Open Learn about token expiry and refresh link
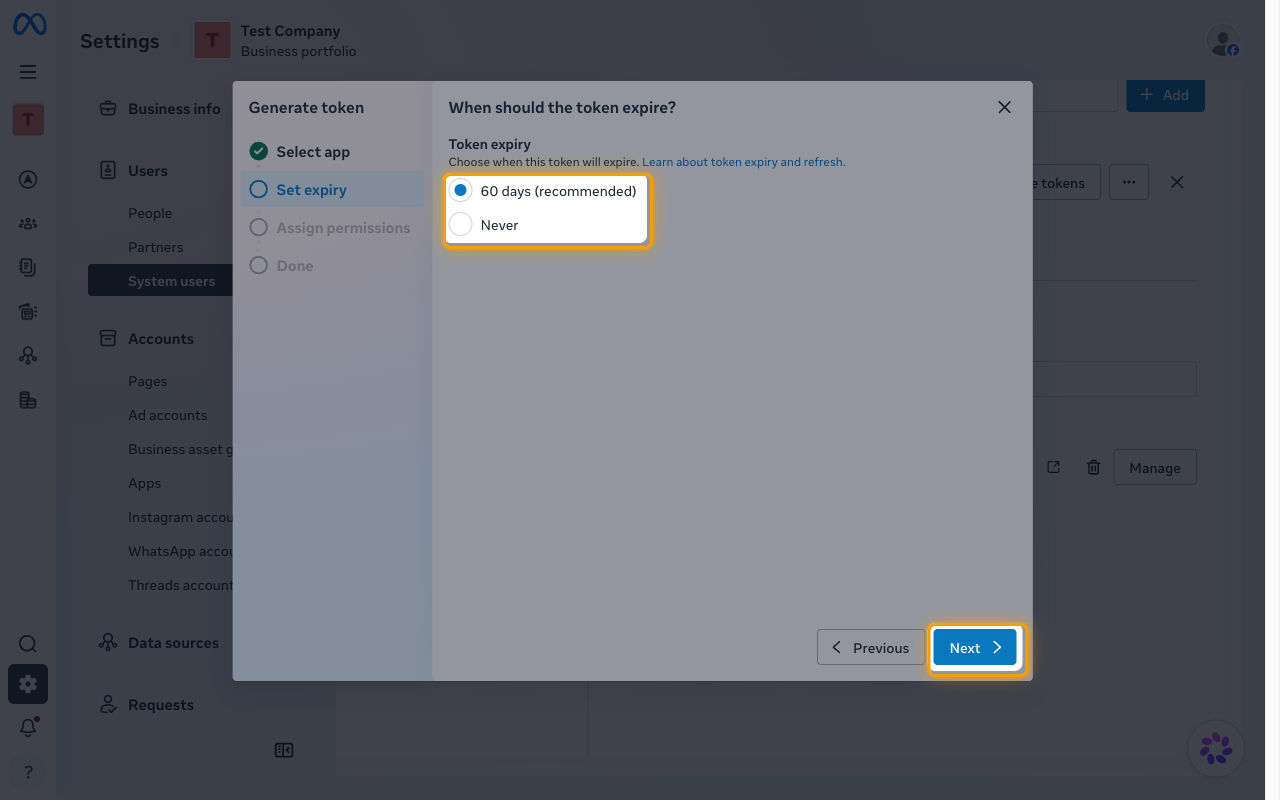The height and width of the screenshot is (800, 1280). [743, 162]
